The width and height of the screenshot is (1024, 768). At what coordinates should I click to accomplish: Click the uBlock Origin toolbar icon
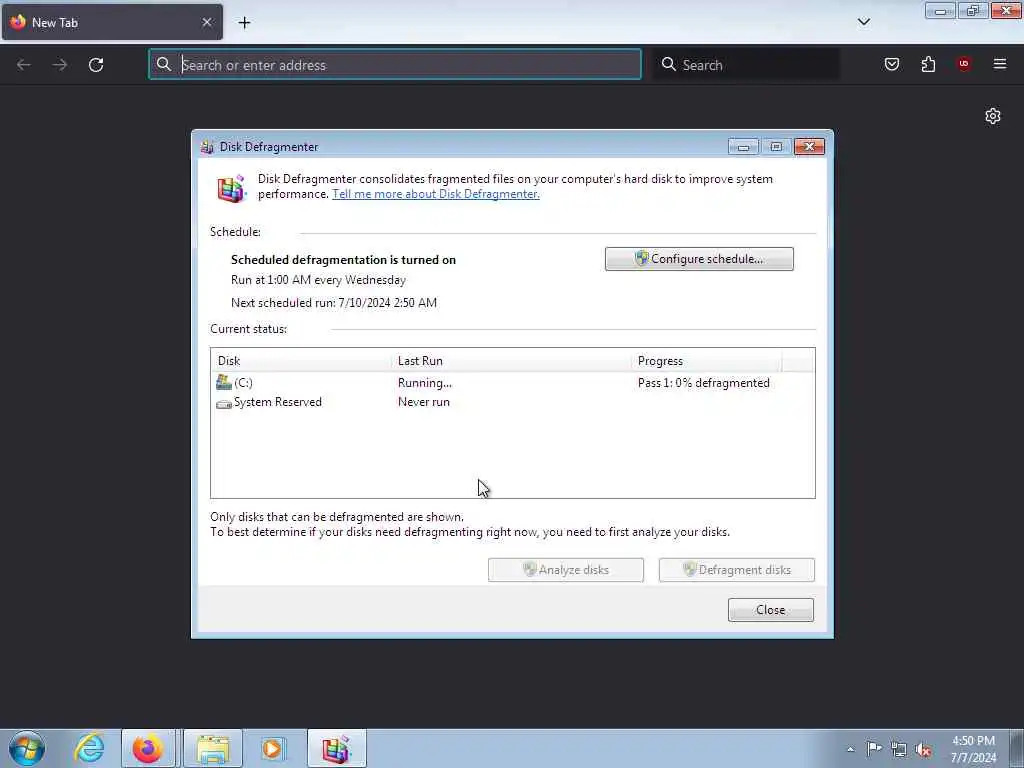(x=963, y=64)
